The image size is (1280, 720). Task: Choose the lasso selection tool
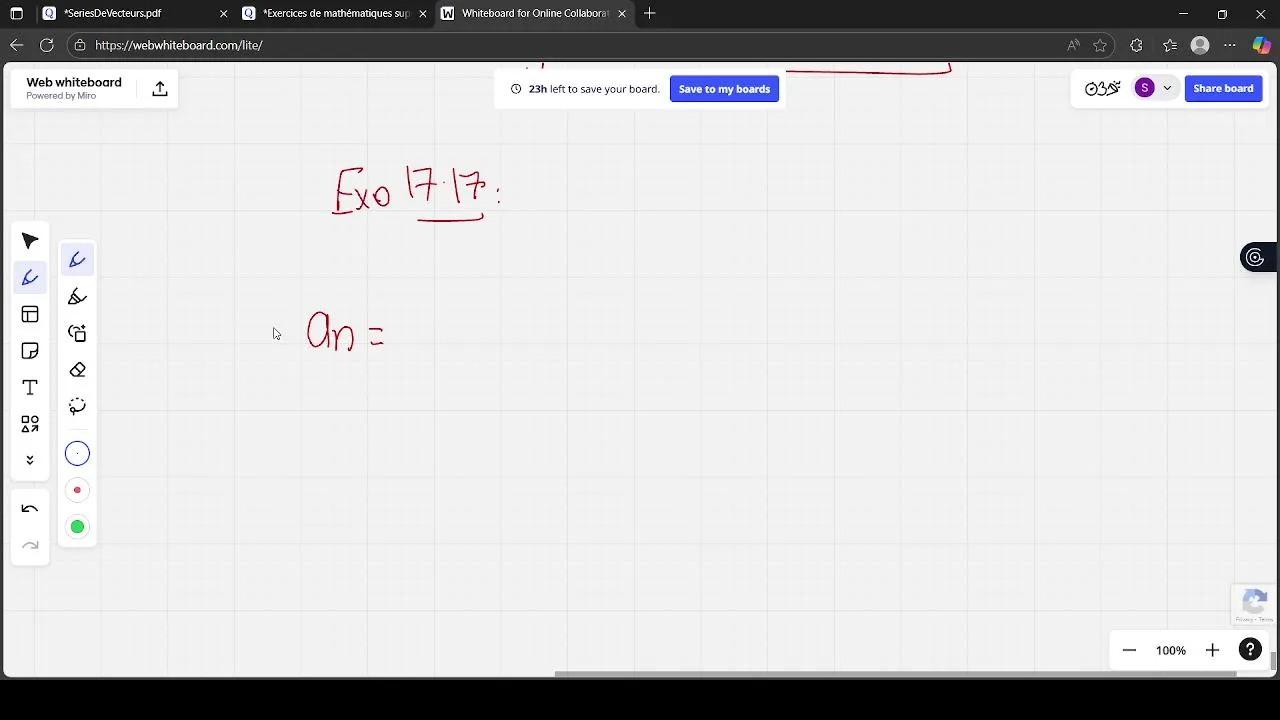pyautogui.click(x=77, y=406)
